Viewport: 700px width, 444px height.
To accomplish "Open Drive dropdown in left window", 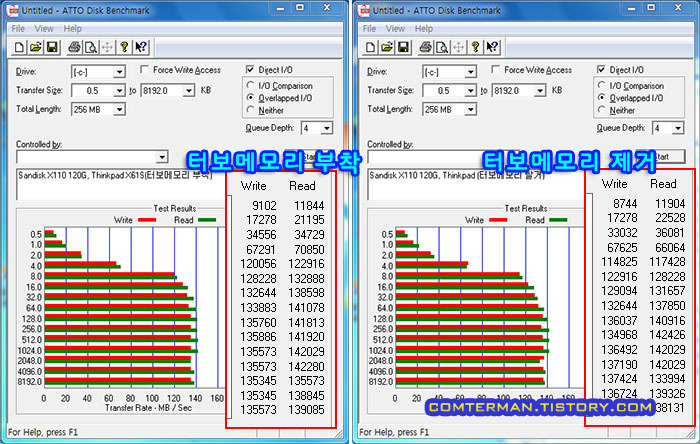I will pyautogui.click(x=119, y=72).
